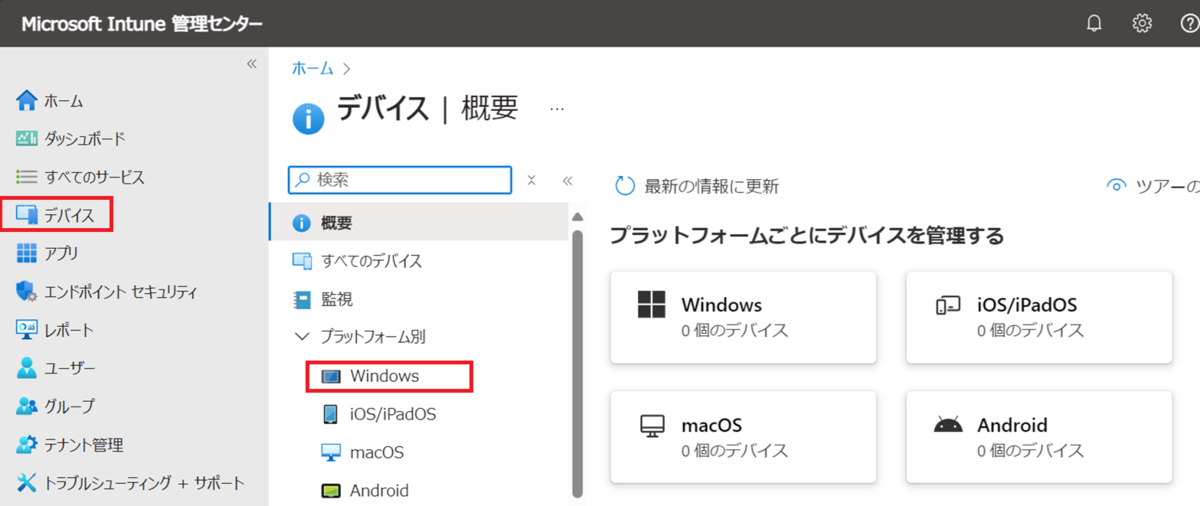This screenshot has height=506, width=1200.
Task: Click the submenu scroll up arrow
Action: pos(577,216)
